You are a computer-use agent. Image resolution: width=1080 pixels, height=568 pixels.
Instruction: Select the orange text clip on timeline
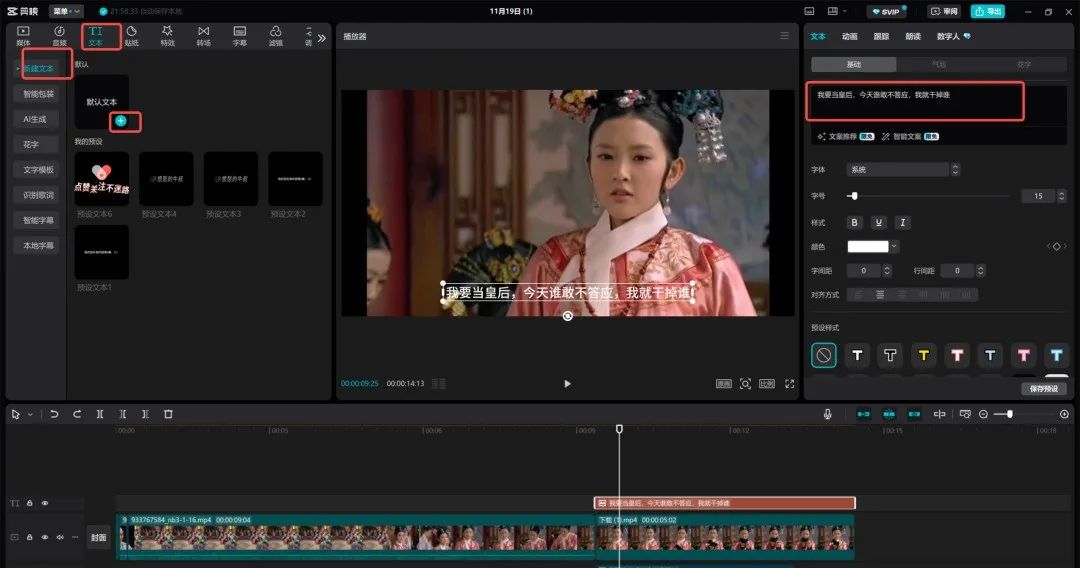pyautogui.click(x=725, y=503)
